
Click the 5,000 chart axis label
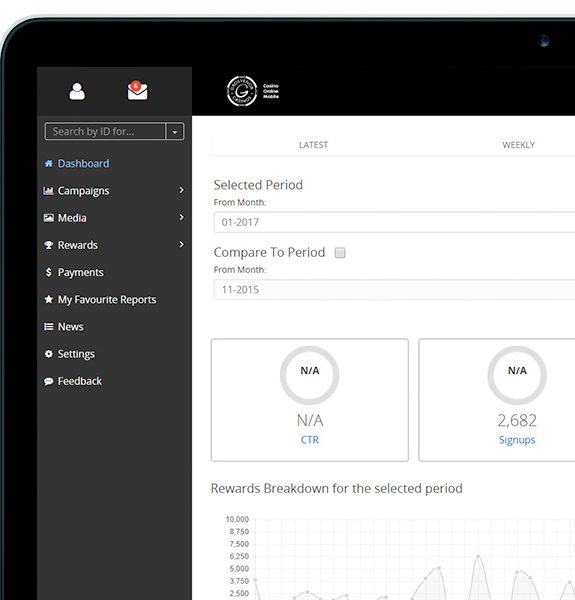pyautogui.click(x=239, y=569)
